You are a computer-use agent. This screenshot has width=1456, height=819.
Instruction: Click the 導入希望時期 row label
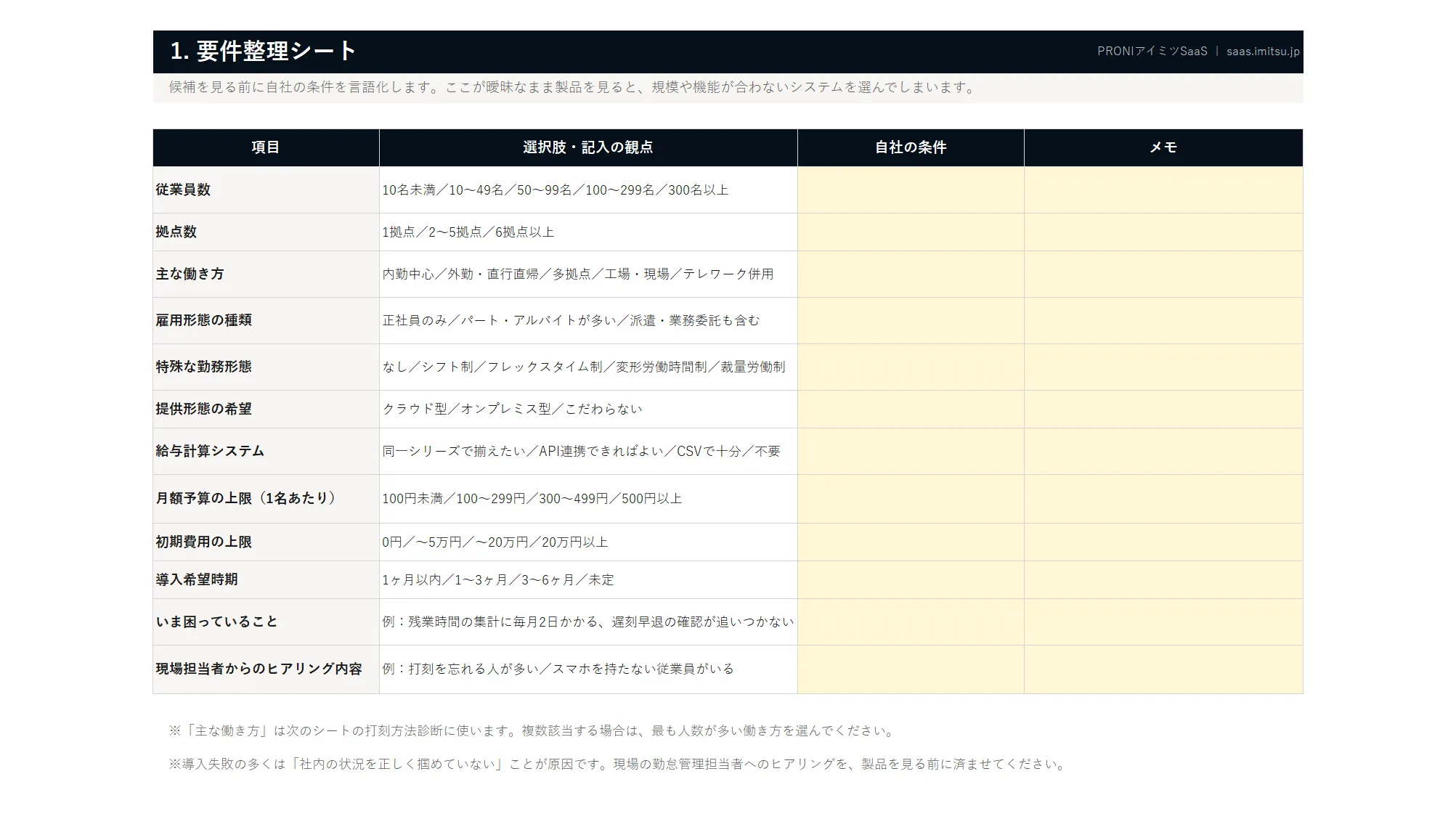[197, 579]
